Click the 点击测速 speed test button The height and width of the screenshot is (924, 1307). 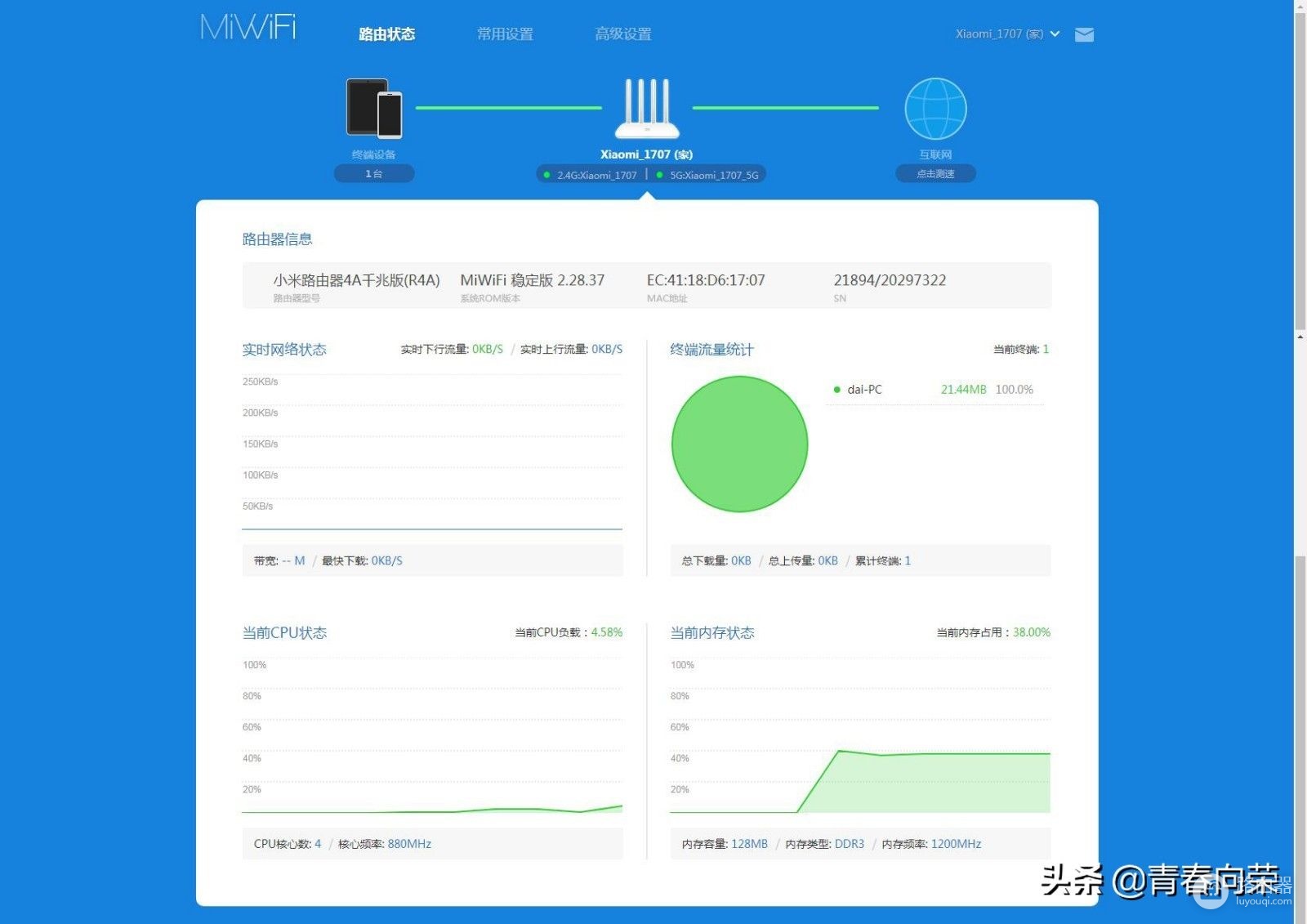[x=935, y=174]
